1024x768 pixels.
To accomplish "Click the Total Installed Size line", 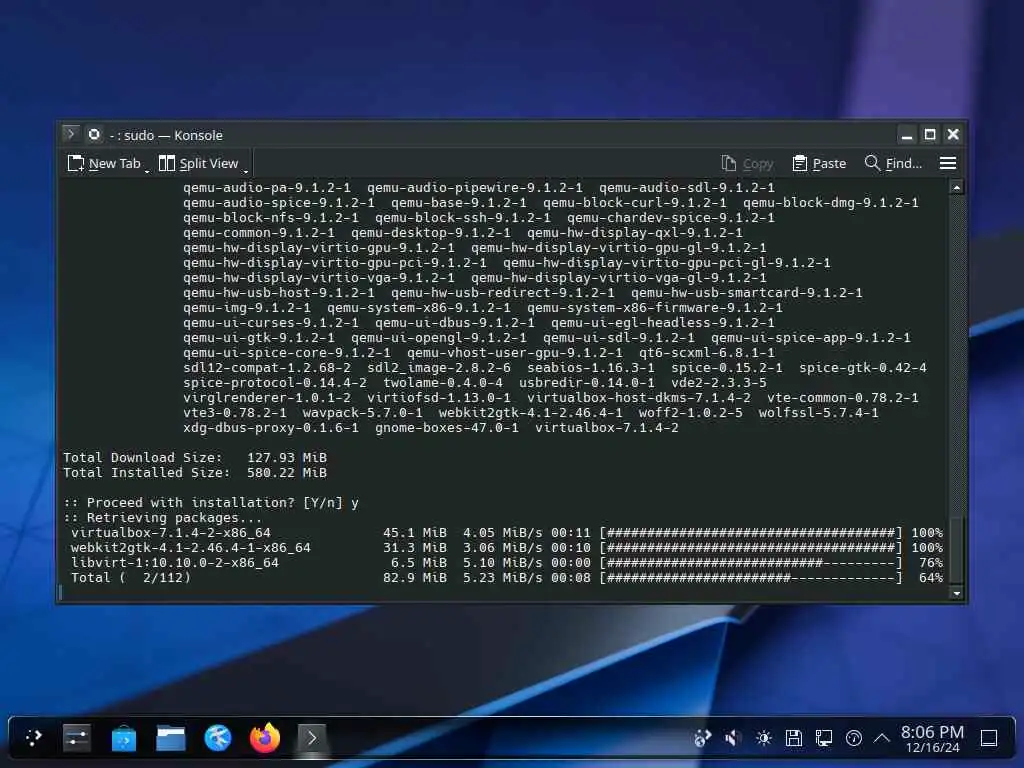I will (x=195, y=473).
